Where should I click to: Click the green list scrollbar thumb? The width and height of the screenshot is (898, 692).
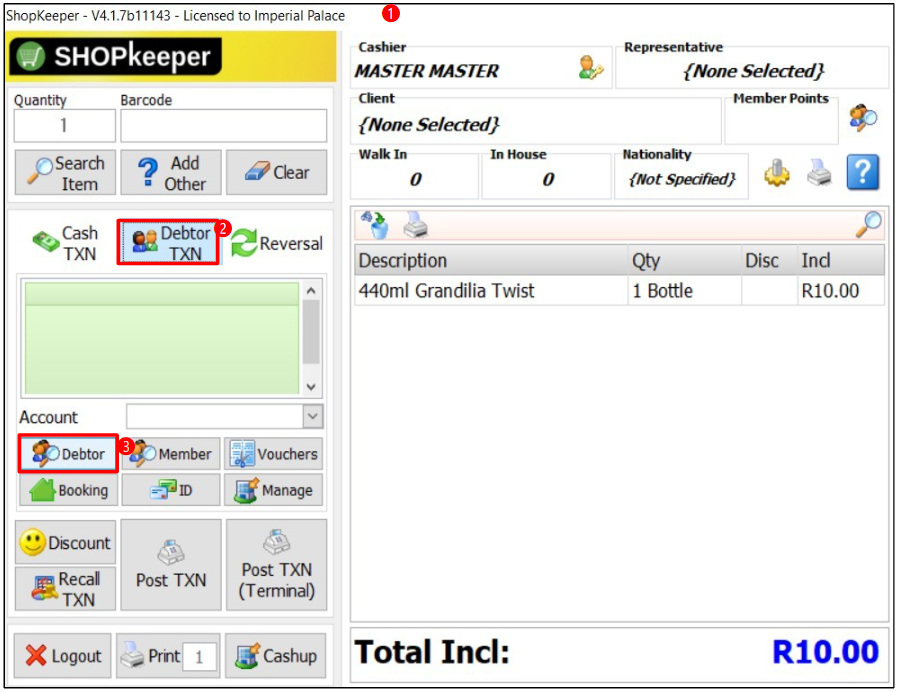click(311, 332)
